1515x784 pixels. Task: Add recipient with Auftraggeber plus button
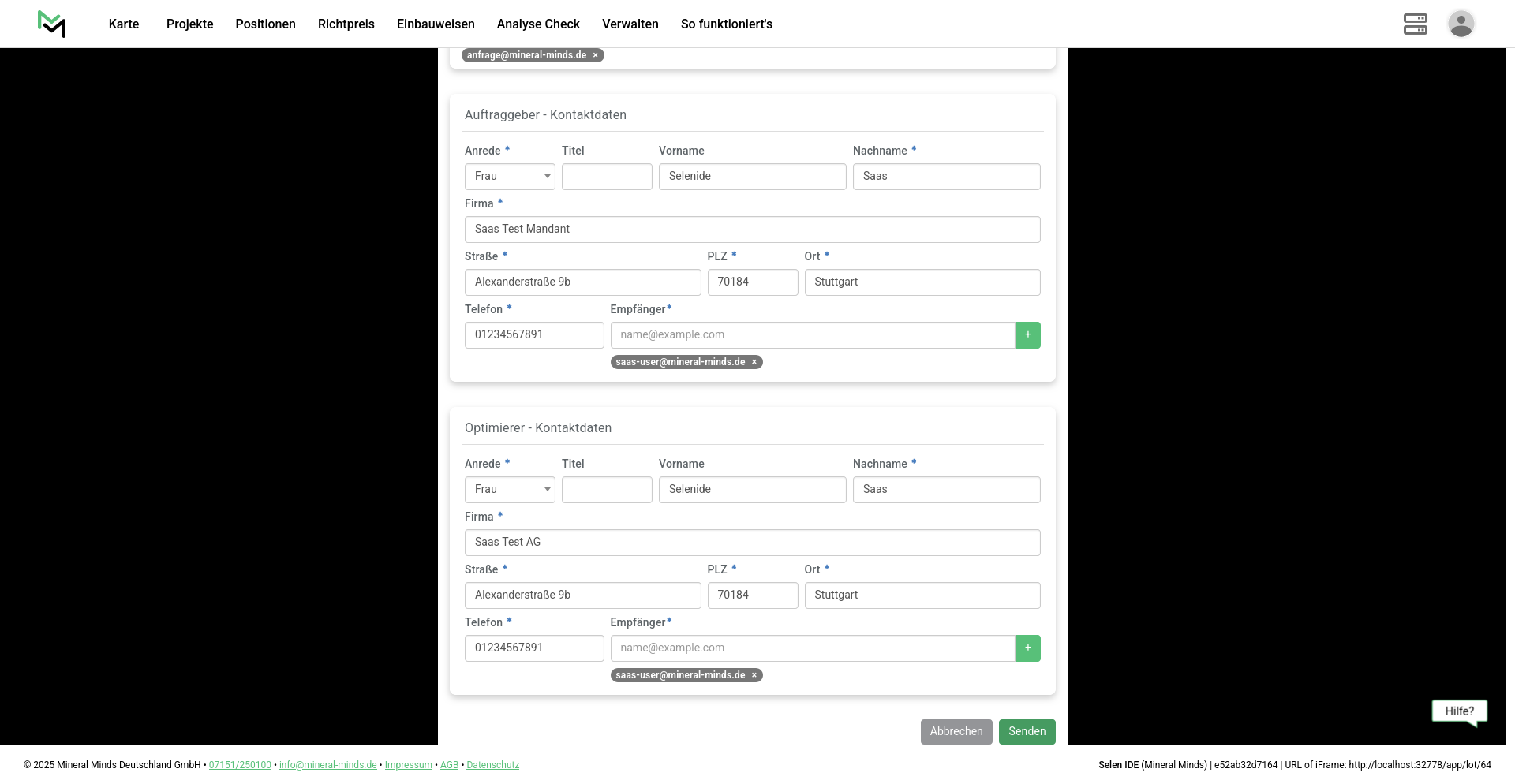tap(1027, 335)
